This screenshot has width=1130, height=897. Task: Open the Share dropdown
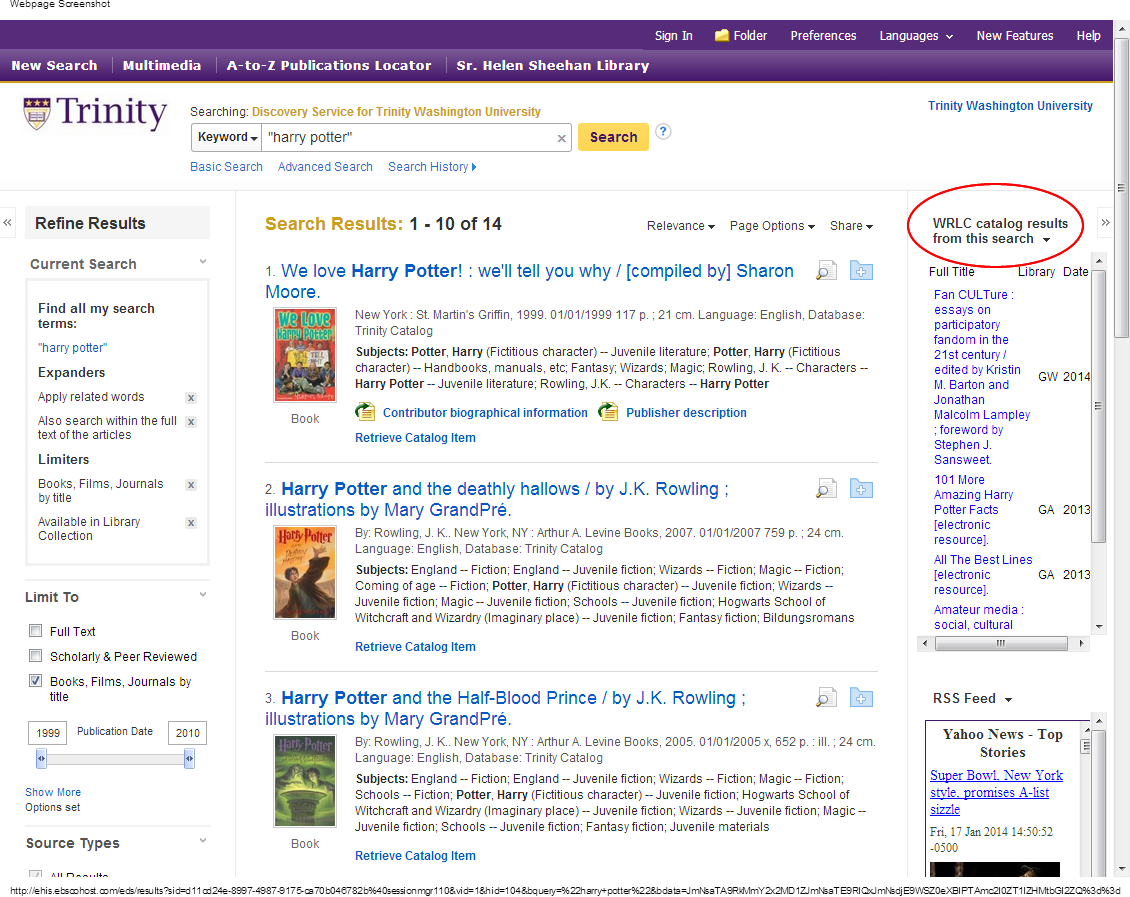(851, 226)
